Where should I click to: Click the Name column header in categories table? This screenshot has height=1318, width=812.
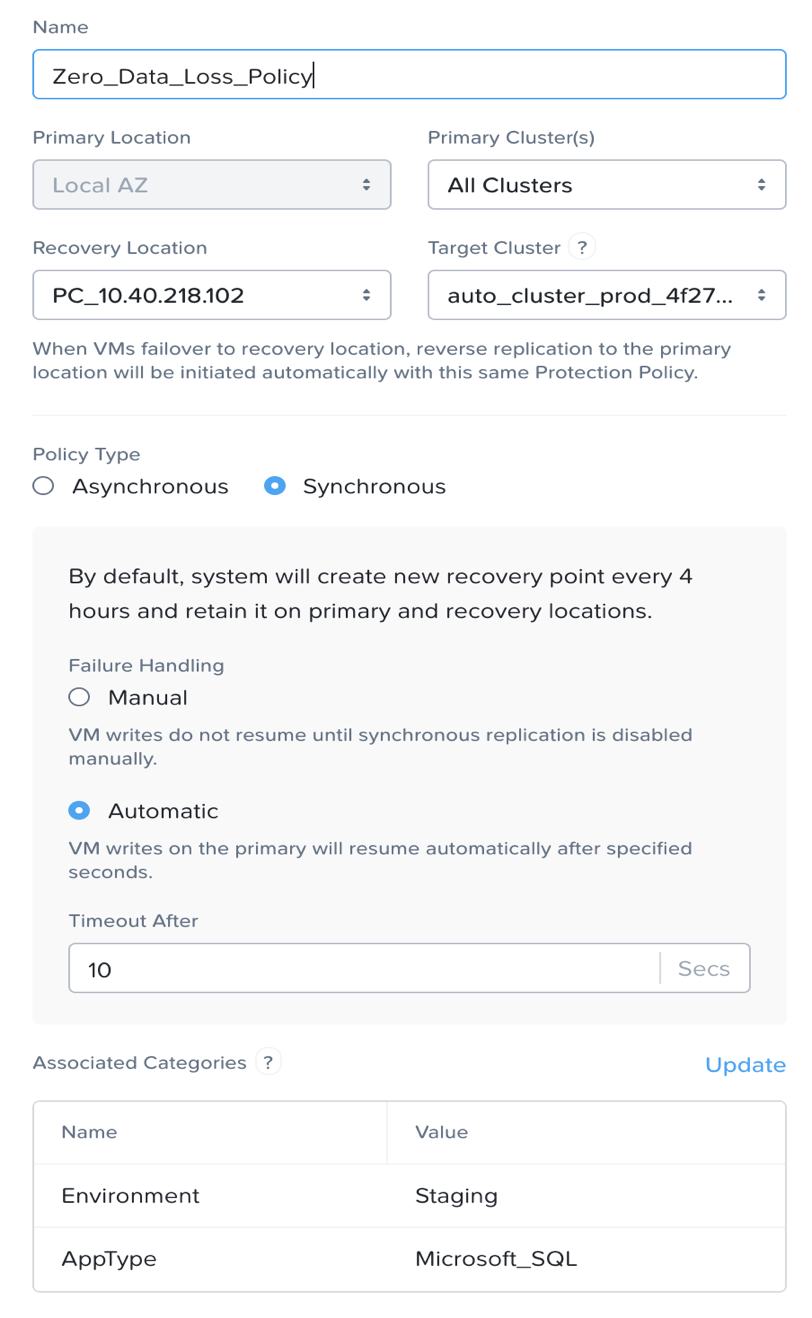click(x=89, y=1132)
